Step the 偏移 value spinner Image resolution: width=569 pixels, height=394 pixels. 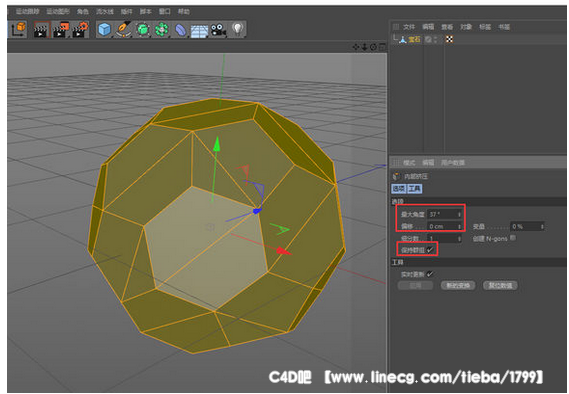(x=459, y=226)
